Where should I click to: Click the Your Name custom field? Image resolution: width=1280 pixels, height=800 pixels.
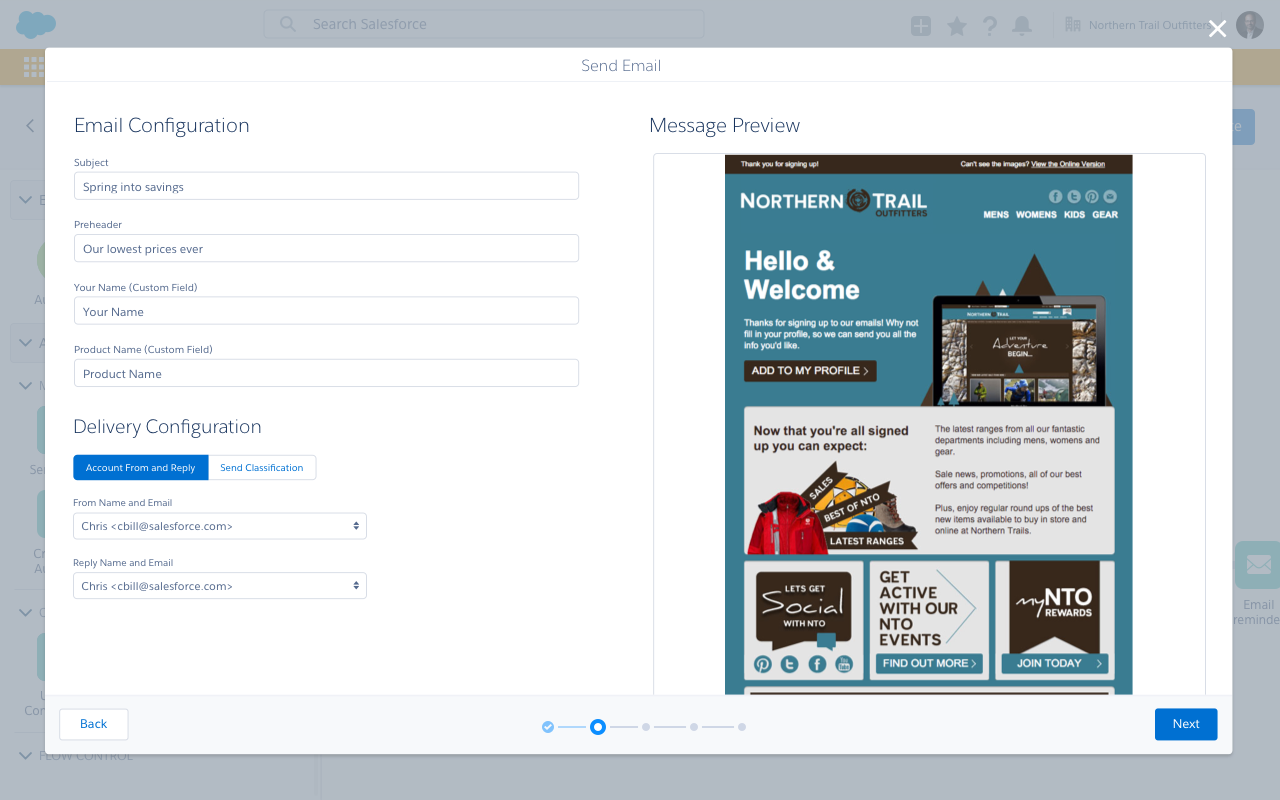click(x=326, y=311)
